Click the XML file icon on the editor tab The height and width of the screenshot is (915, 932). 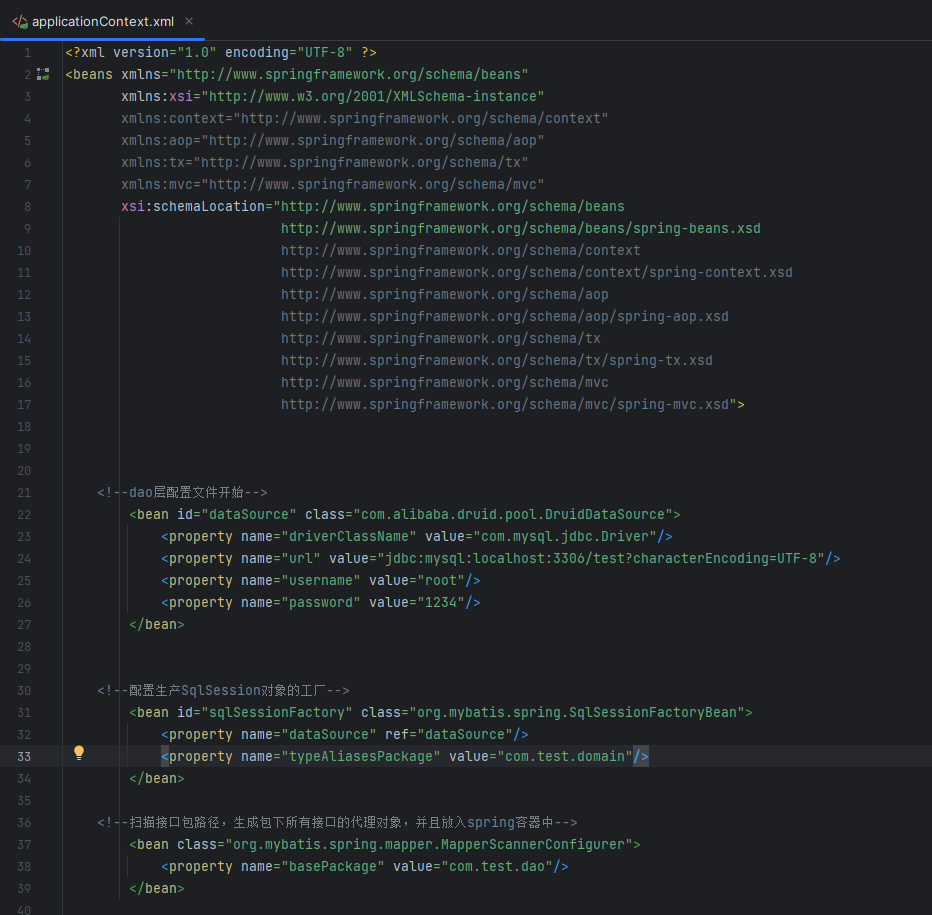[x=19, y=21]
